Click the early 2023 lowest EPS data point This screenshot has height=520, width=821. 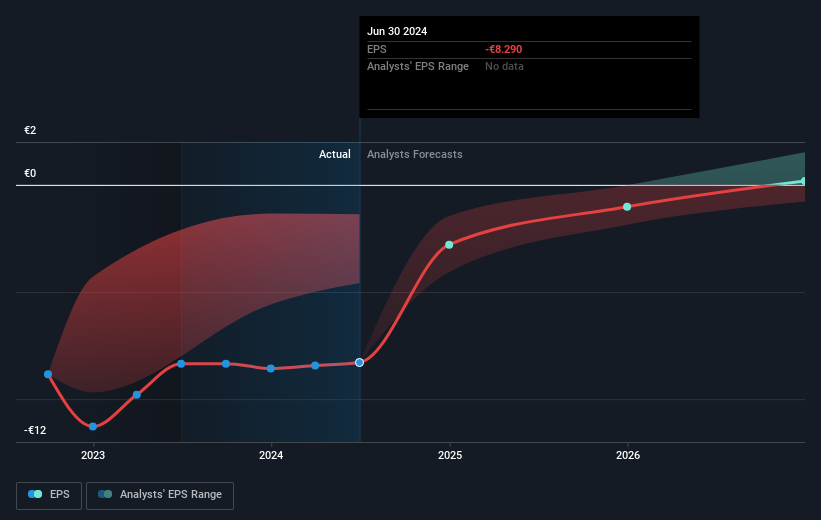pyautogui.click(x=93, y=426)
